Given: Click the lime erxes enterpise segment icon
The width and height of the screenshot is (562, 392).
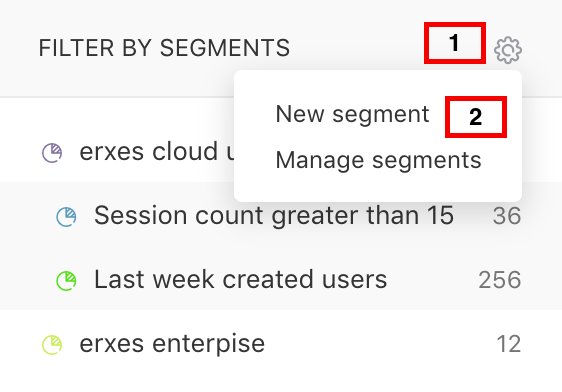Looking at the screenshot, I should (52, 344).
